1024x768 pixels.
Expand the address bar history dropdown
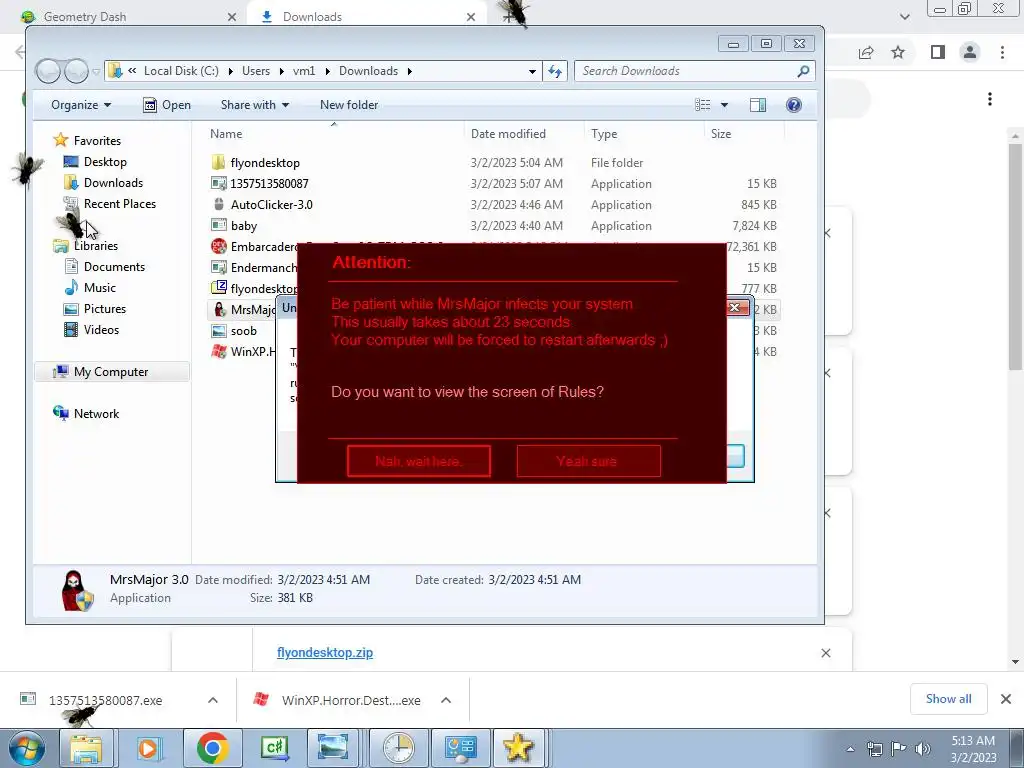pyautogui.click(x=532, y=71)
